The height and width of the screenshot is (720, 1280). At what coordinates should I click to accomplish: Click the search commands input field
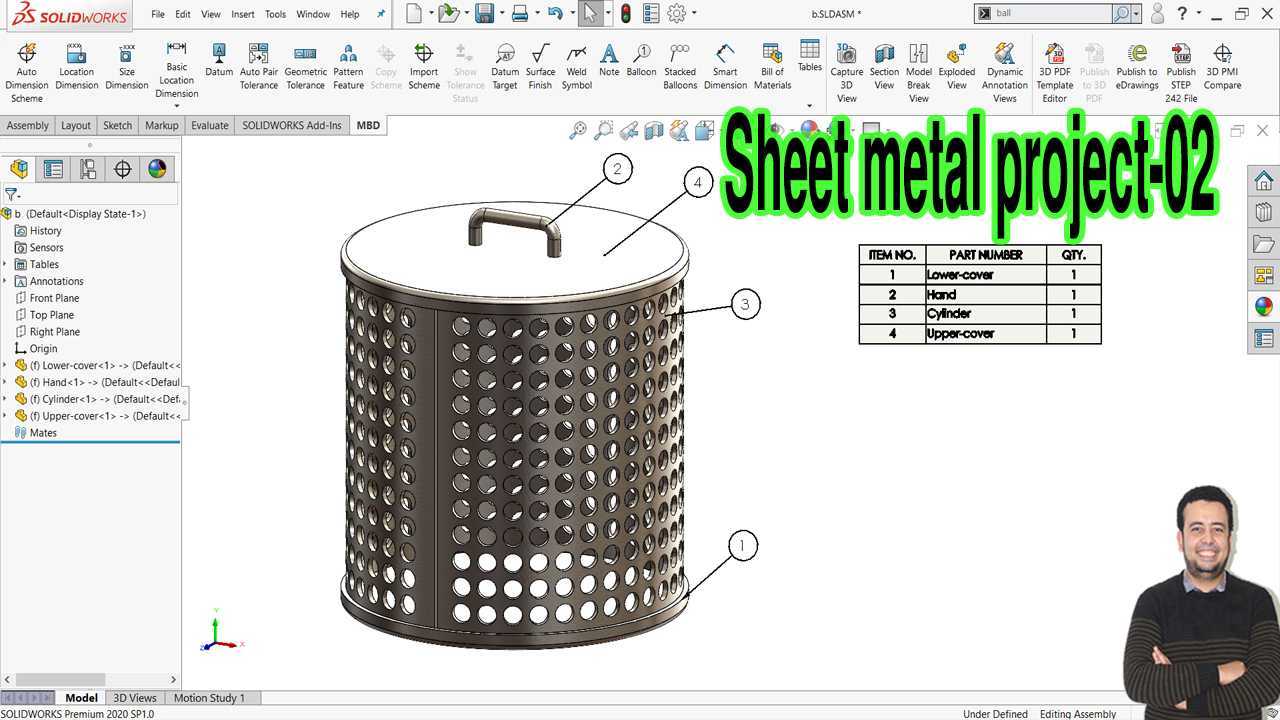(x=1052, y=14)
